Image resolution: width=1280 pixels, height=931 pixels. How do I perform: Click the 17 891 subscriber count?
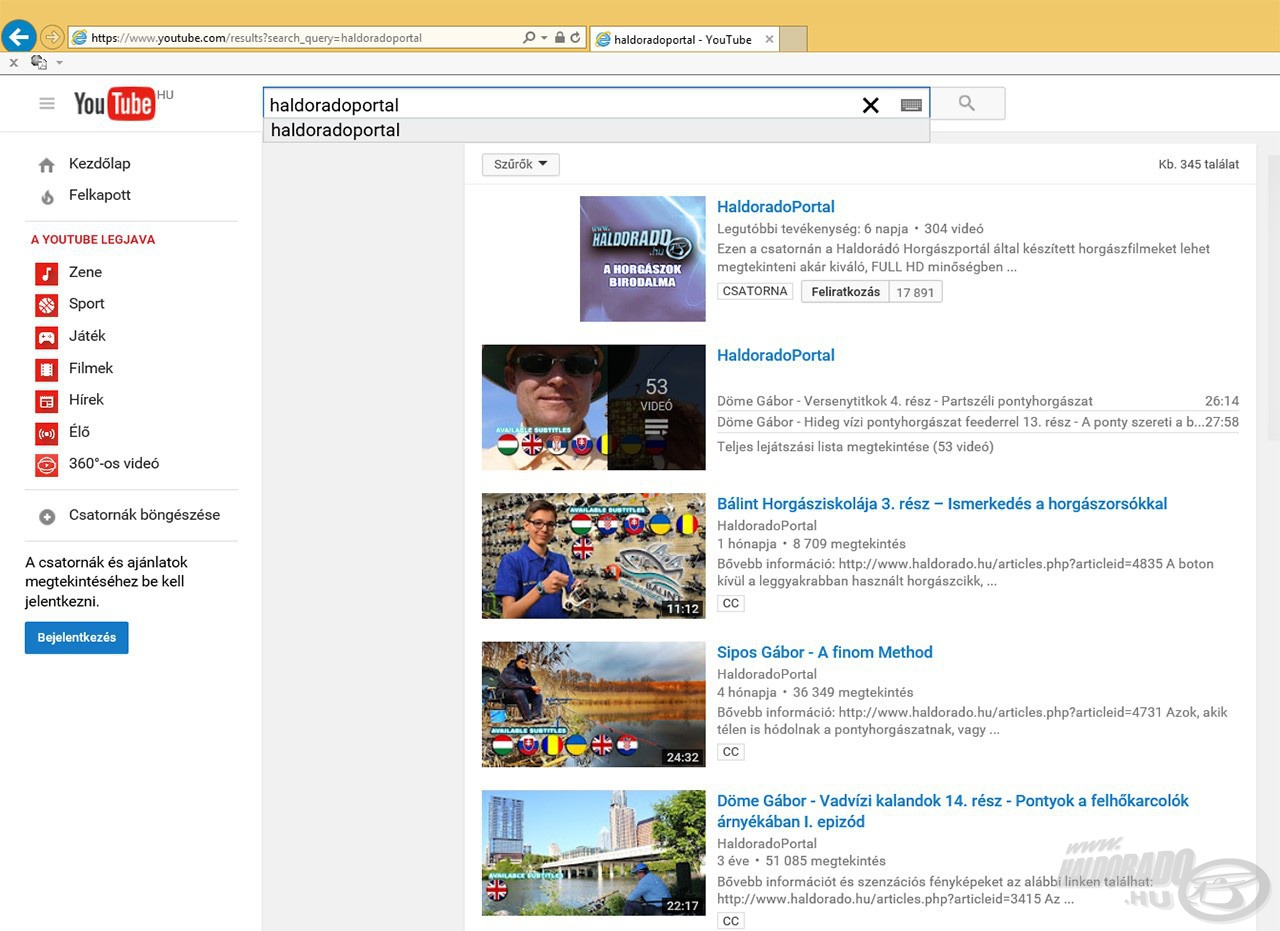coord(915,292)
